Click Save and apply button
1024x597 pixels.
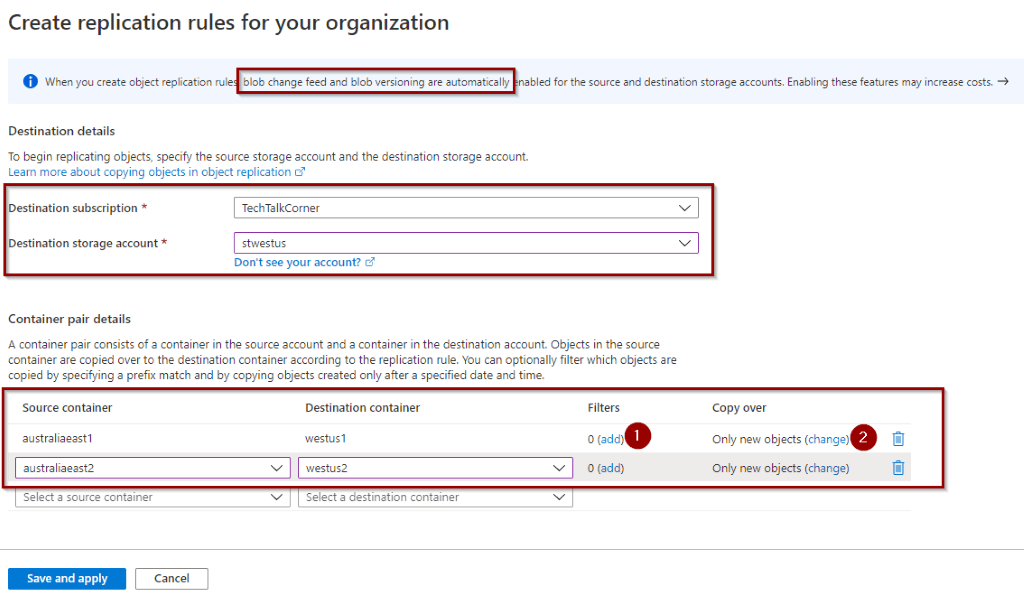(67, 578)
